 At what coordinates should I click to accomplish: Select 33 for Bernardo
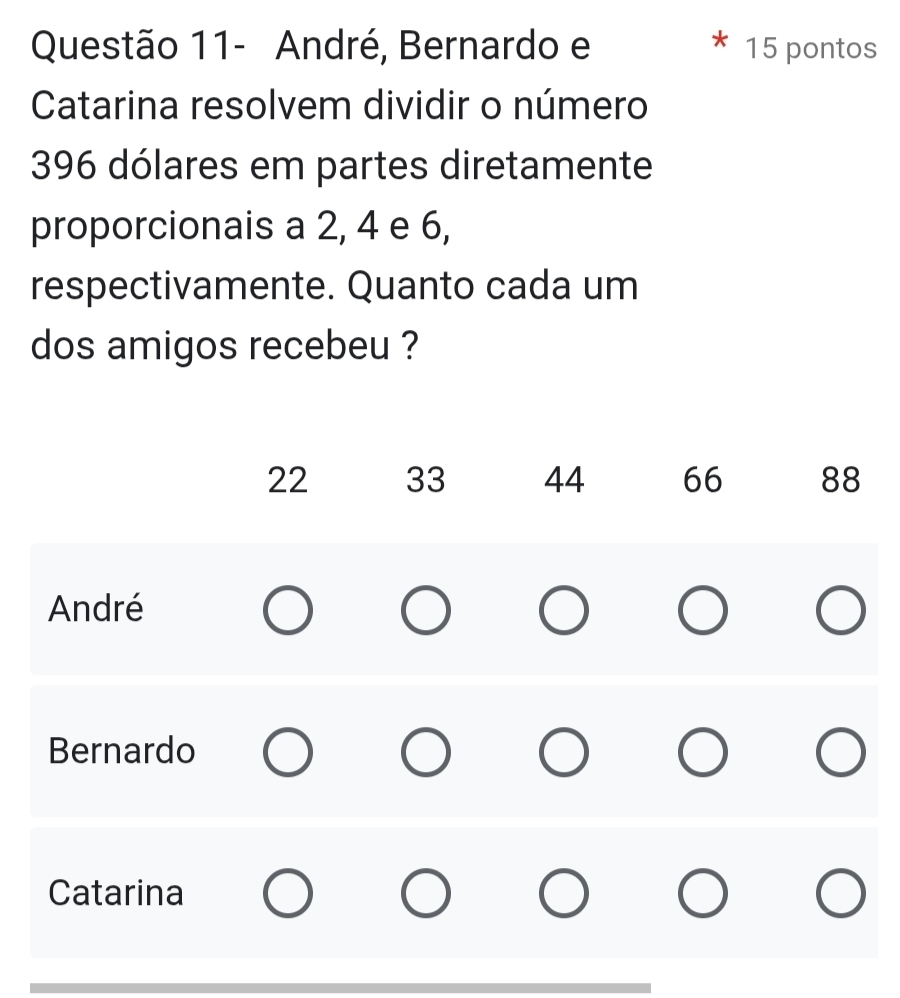(x=425, y=753)
